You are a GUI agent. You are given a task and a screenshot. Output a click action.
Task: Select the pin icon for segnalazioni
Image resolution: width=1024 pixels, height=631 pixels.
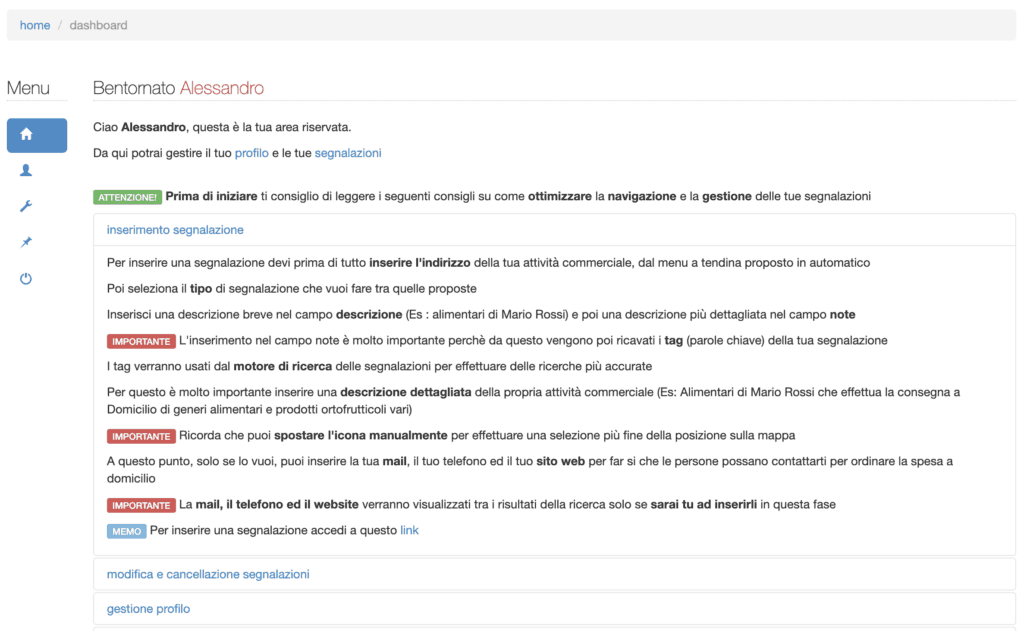[x=25, y=242]
